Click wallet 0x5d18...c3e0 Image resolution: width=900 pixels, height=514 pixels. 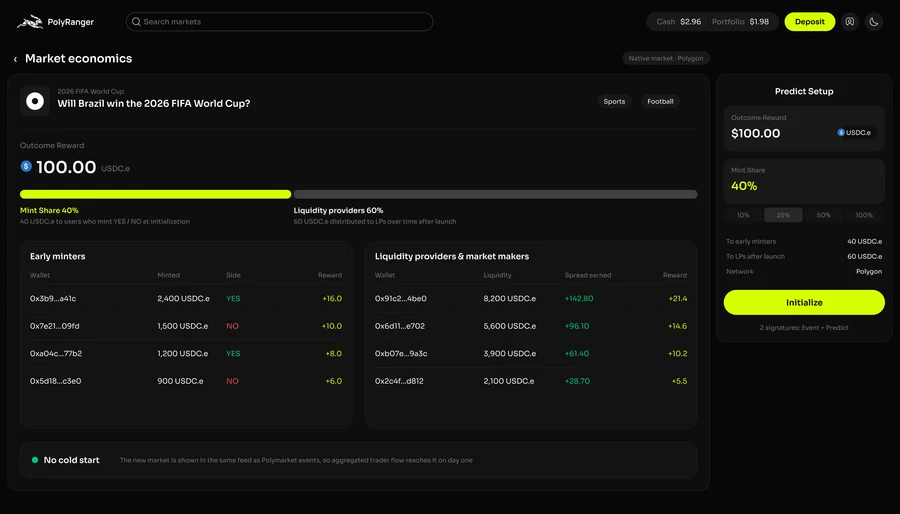[x=55, y=381]
